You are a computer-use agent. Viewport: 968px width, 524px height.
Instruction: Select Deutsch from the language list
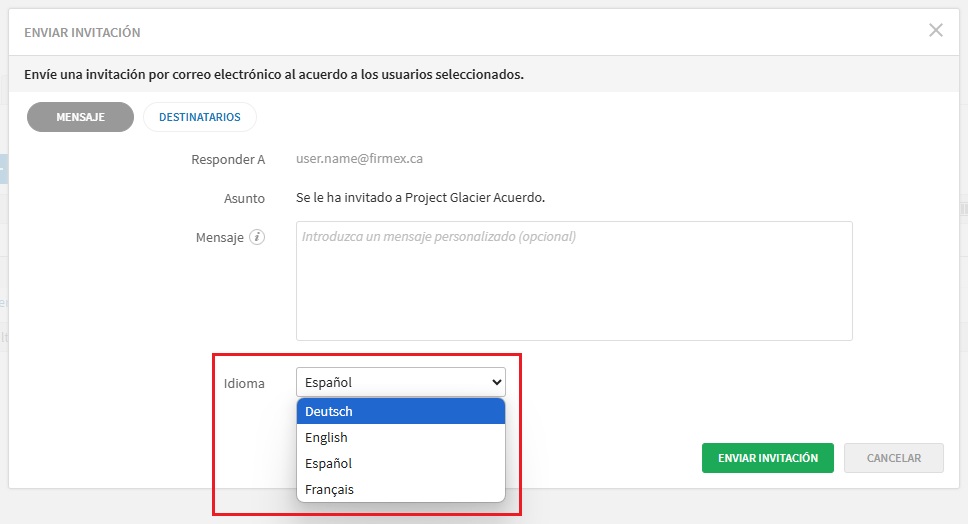pyautogui.click(x=401, y=411)
